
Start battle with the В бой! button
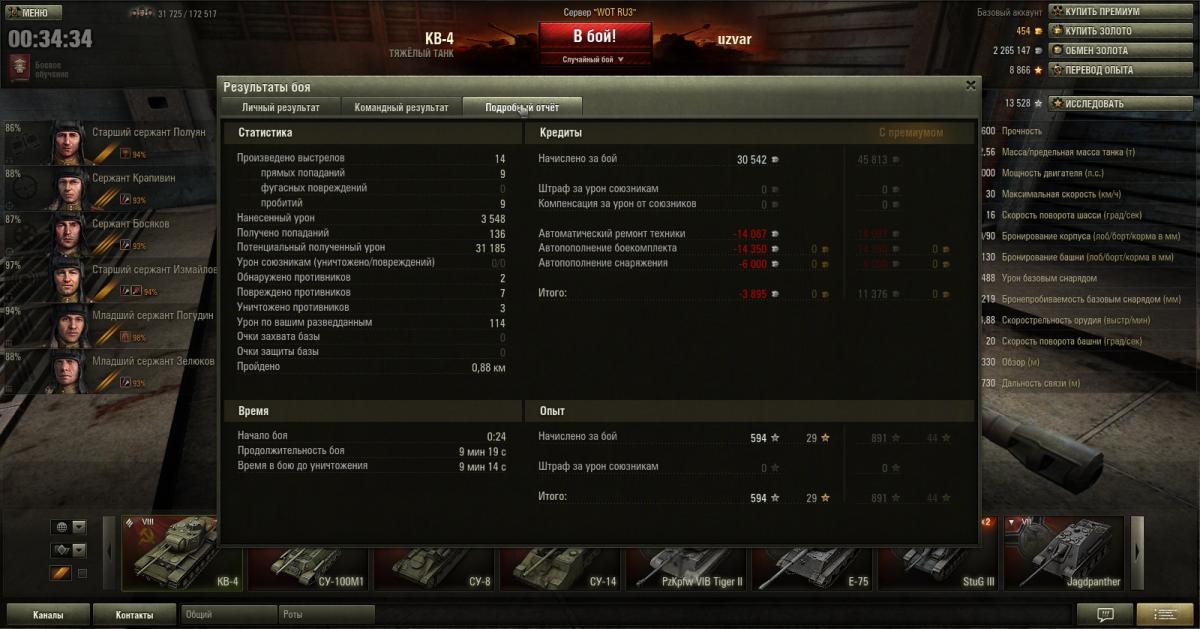595,37
